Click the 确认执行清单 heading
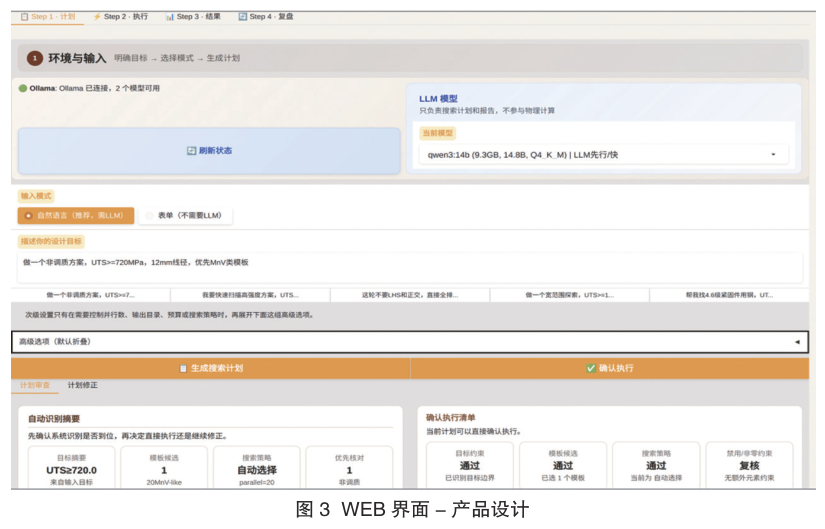The width and height of the screenshot is (825, 529). point(450,417)
